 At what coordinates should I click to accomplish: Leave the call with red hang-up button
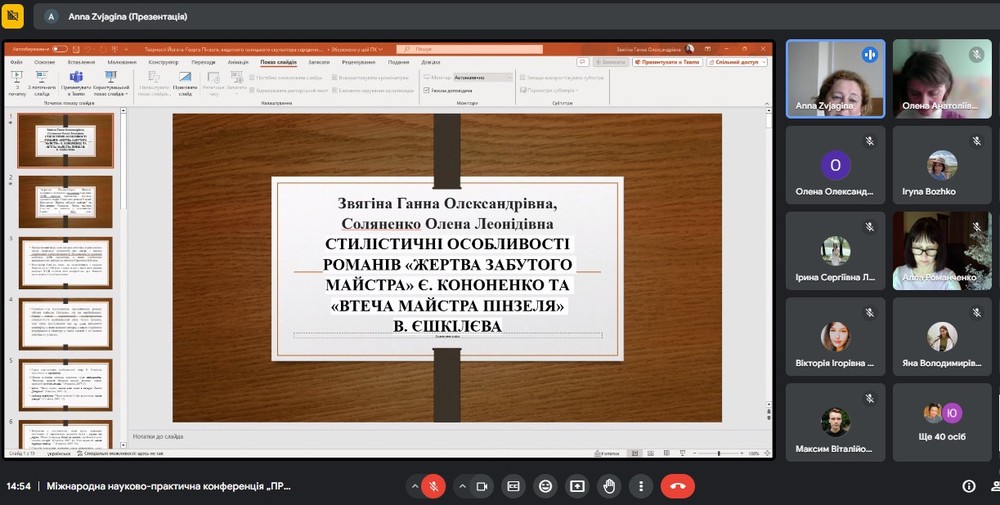[x=678, y=486]
